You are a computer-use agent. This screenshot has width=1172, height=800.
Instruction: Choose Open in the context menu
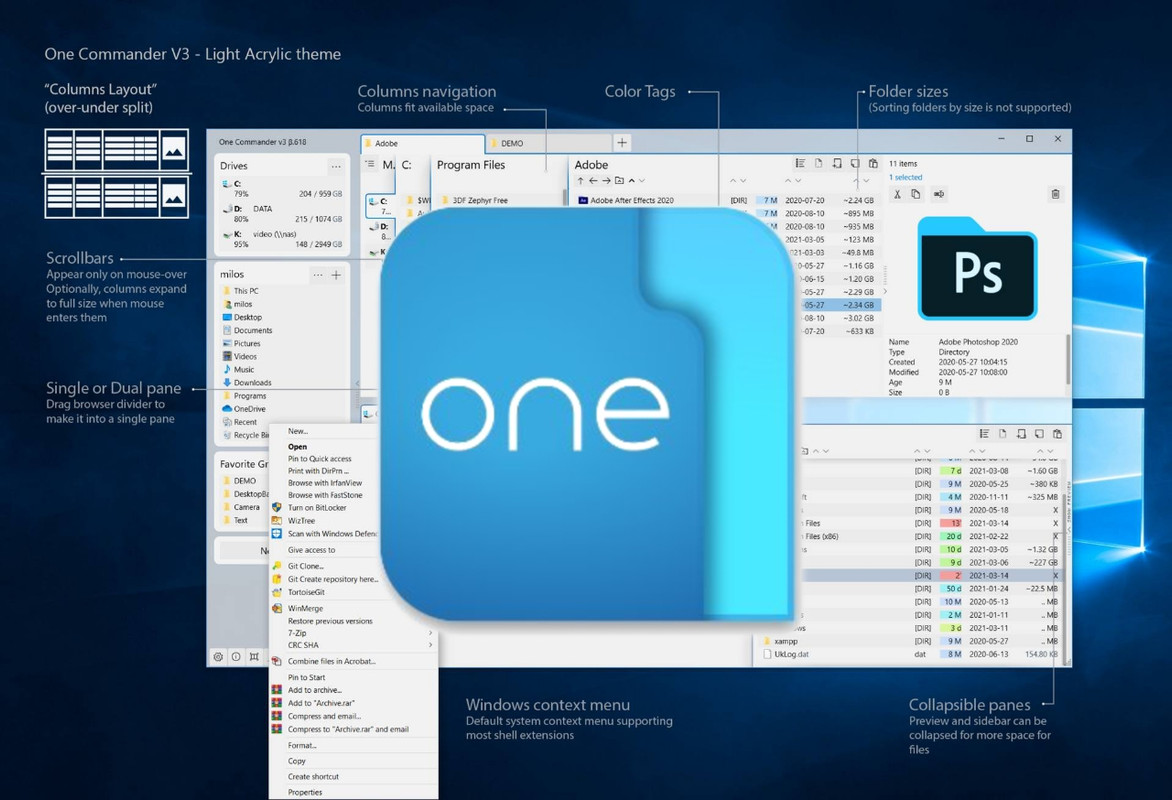coord(297,446)
